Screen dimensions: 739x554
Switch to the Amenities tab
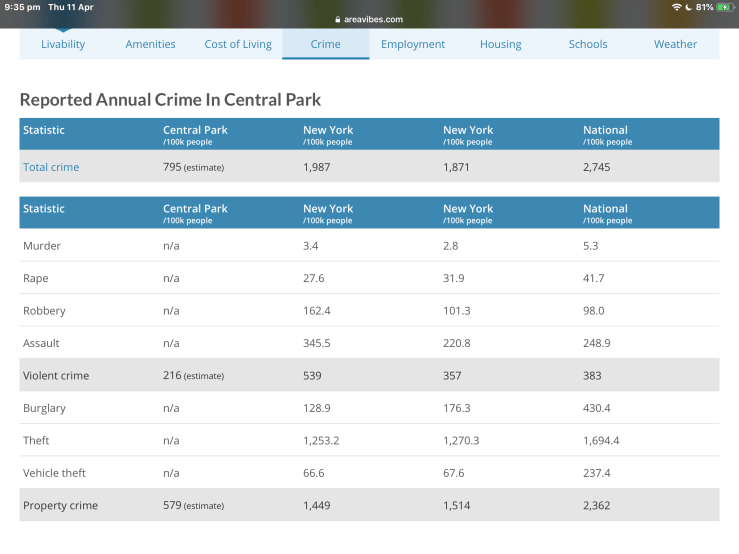[150, 44]
